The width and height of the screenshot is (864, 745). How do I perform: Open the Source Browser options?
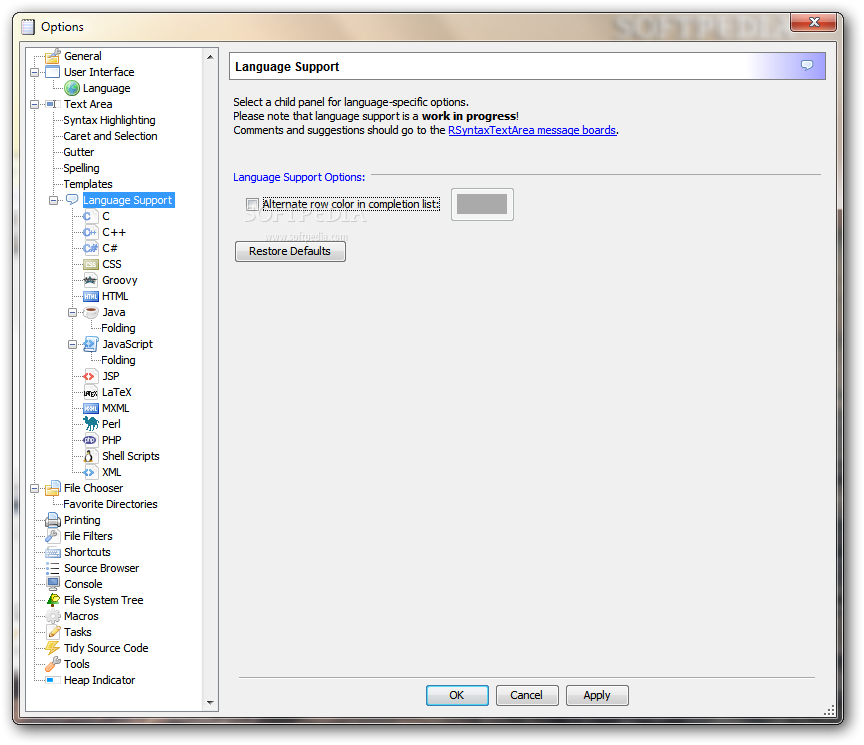[101, 568]
